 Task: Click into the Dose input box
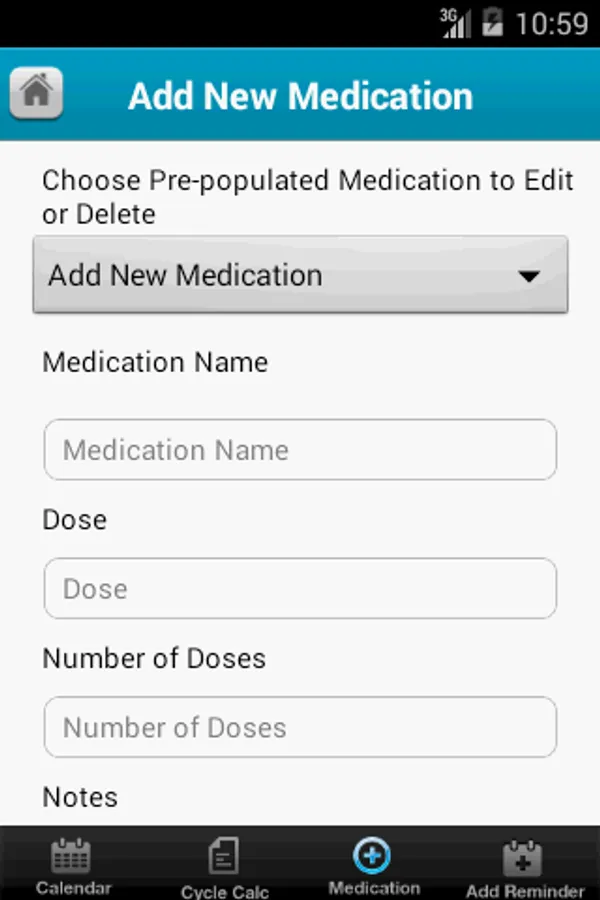[x=300, y=588]
